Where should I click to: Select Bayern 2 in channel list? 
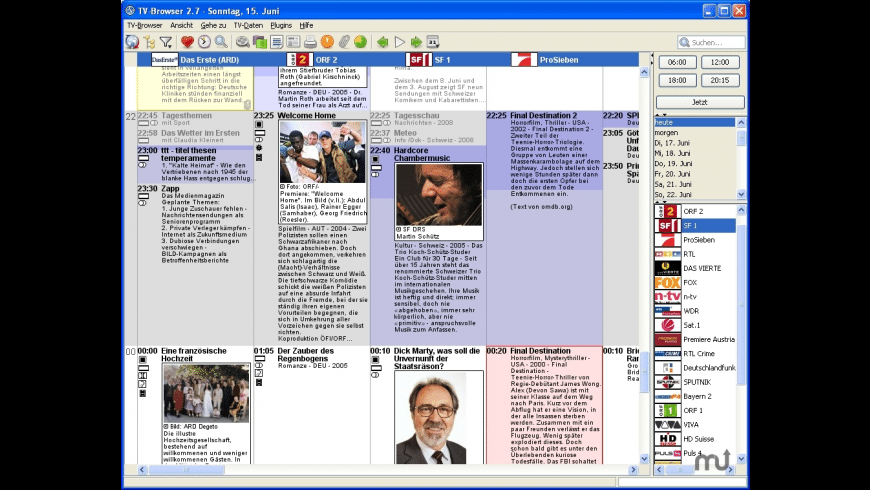click(695, 396)
